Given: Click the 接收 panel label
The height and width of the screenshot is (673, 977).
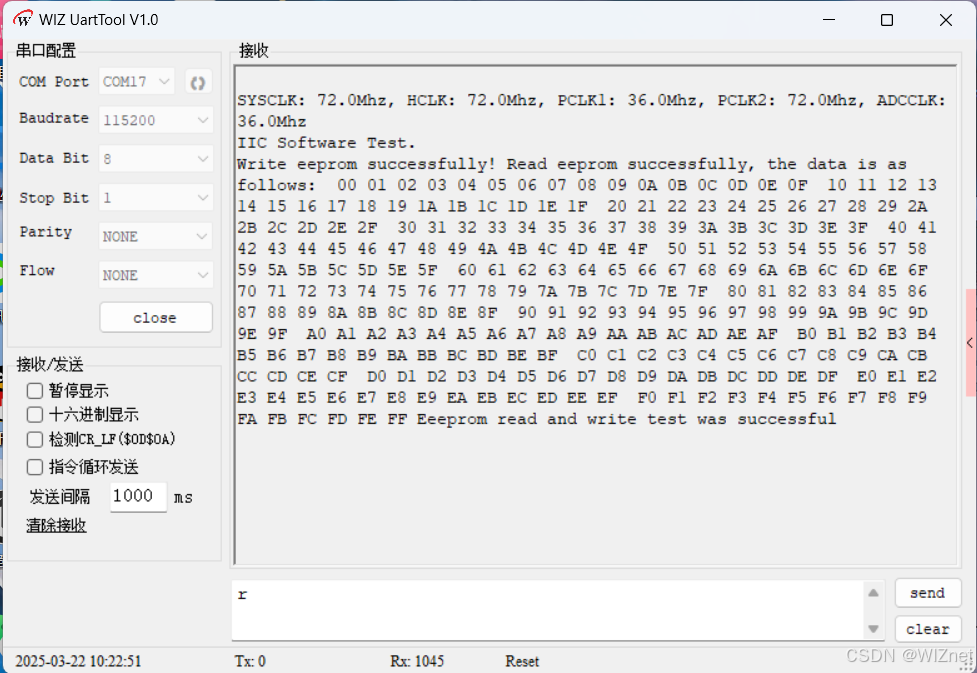Looking at the screenshot, I should [x=254, y=50].
